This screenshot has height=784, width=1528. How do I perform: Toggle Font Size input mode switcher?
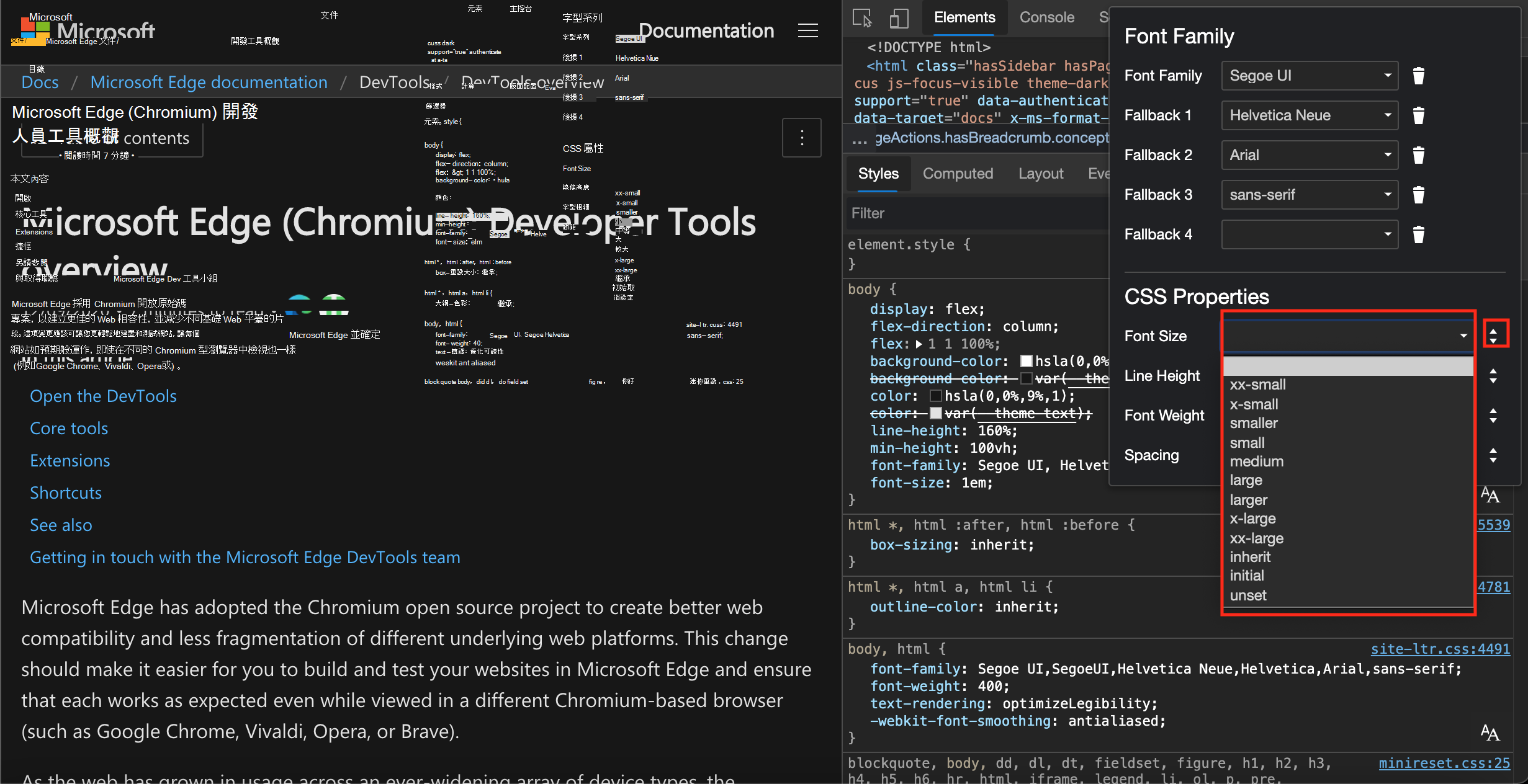pyautogui.click(x=1493, y=336)
